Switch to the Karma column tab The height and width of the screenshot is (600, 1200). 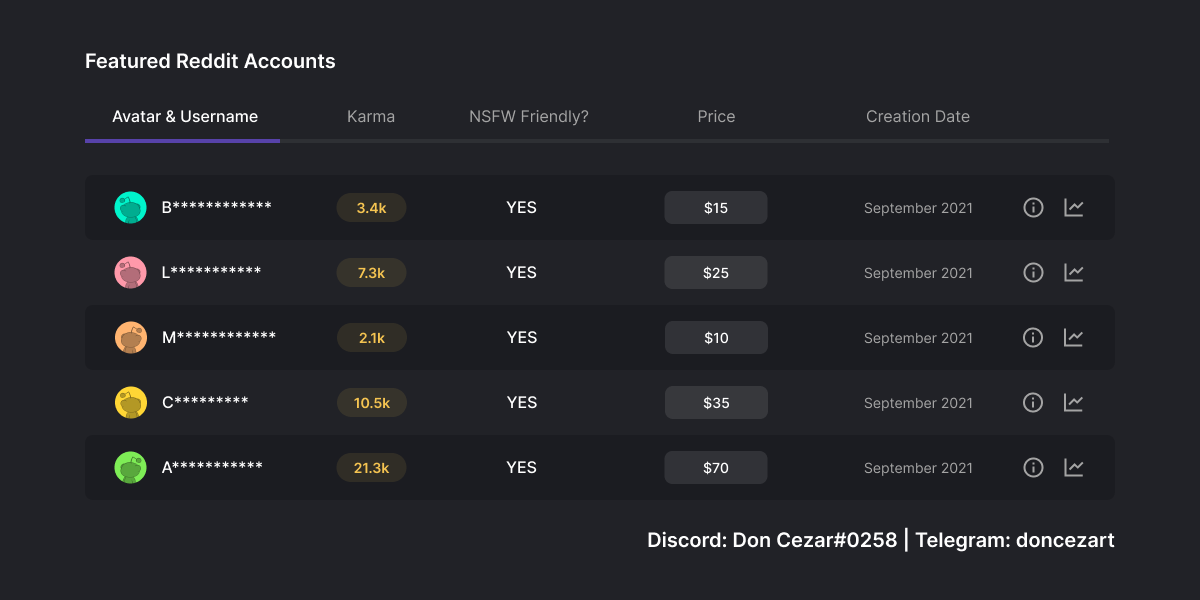coord(371,117)
